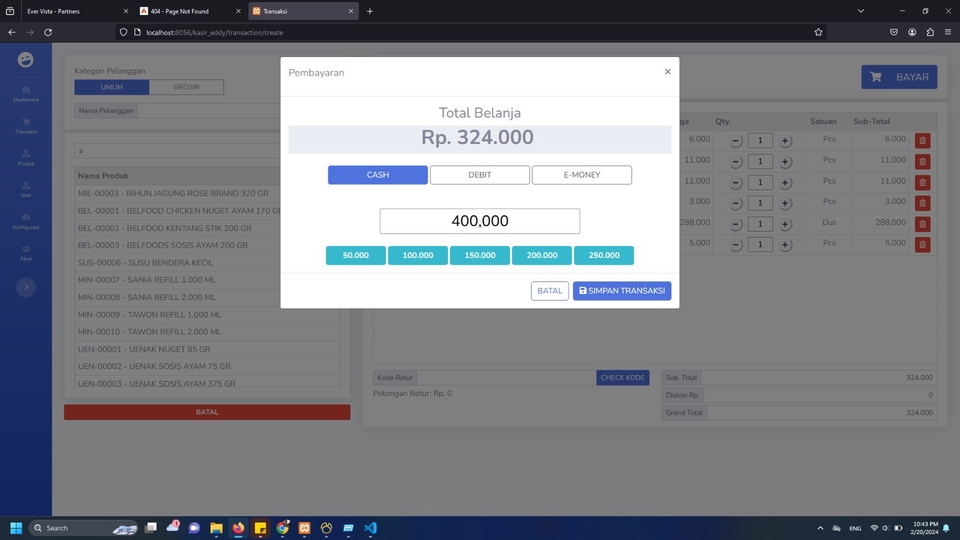This screenshot has height=540, width=960.
Task: Select DEBIT payment method
Action: 479,175
